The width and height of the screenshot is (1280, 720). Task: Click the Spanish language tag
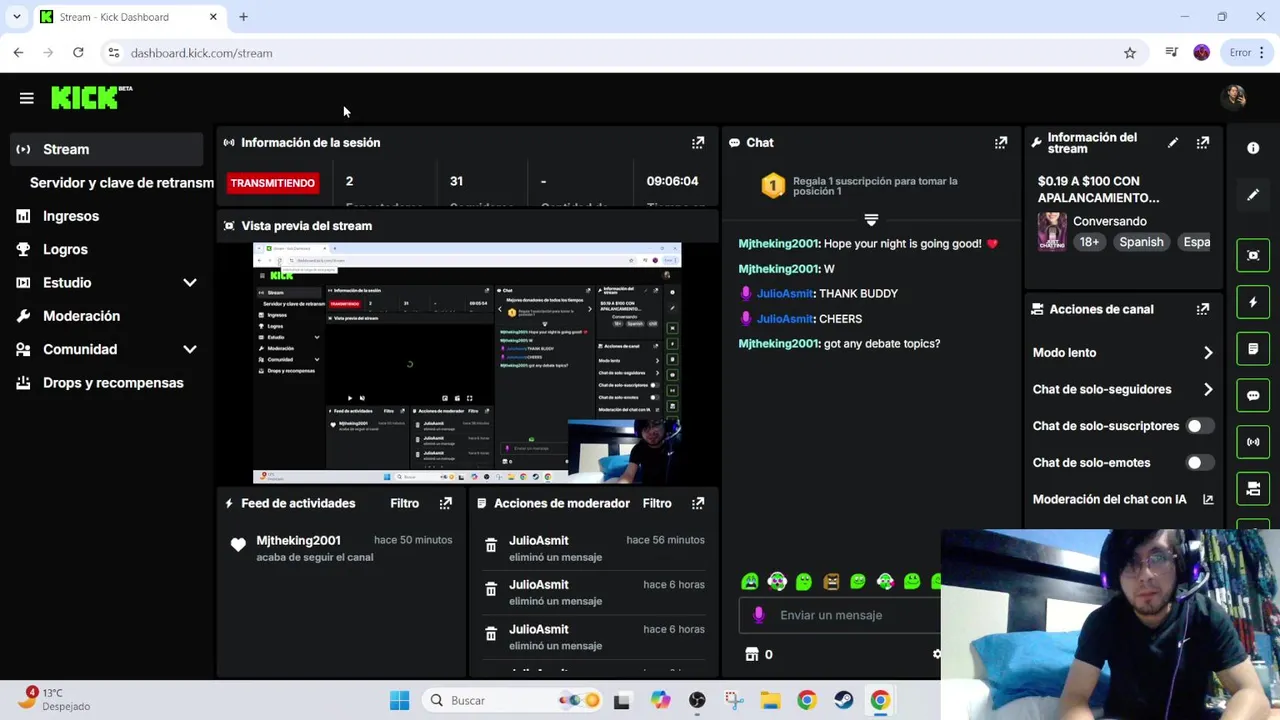click(x=1141, y=242)
